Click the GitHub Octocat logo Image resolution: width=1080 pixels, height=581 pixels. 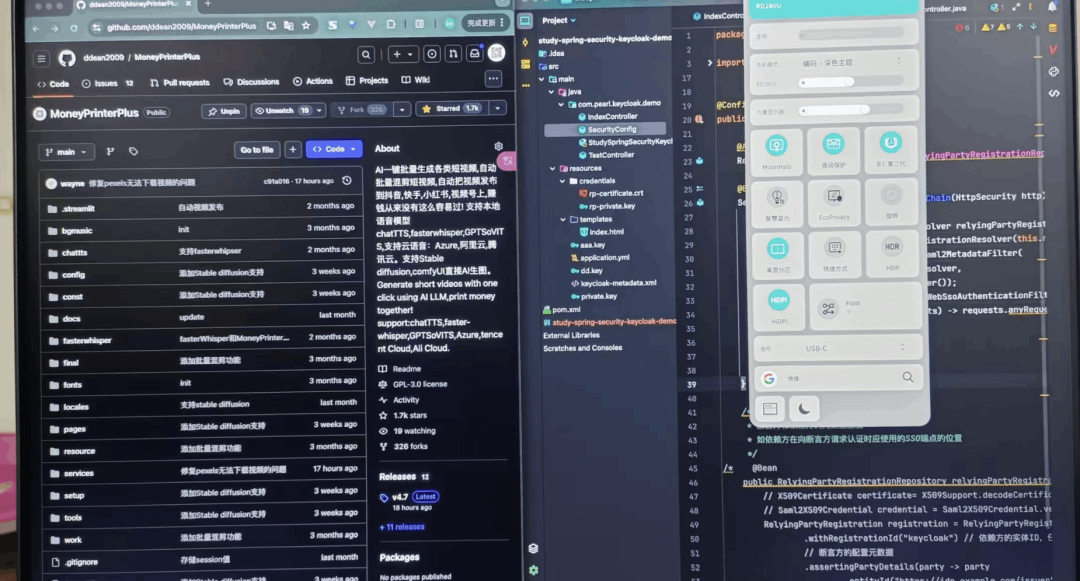[67, 58]
